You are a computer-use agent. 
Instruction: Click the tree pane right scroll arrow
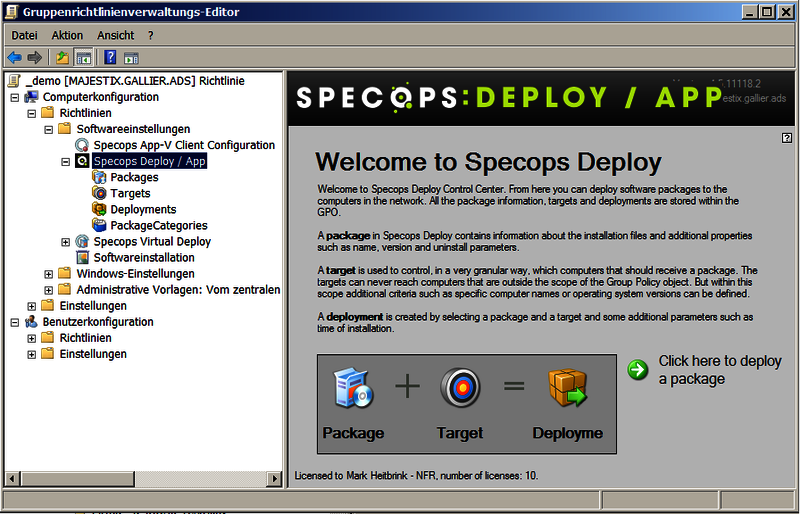tap(274, 479)
